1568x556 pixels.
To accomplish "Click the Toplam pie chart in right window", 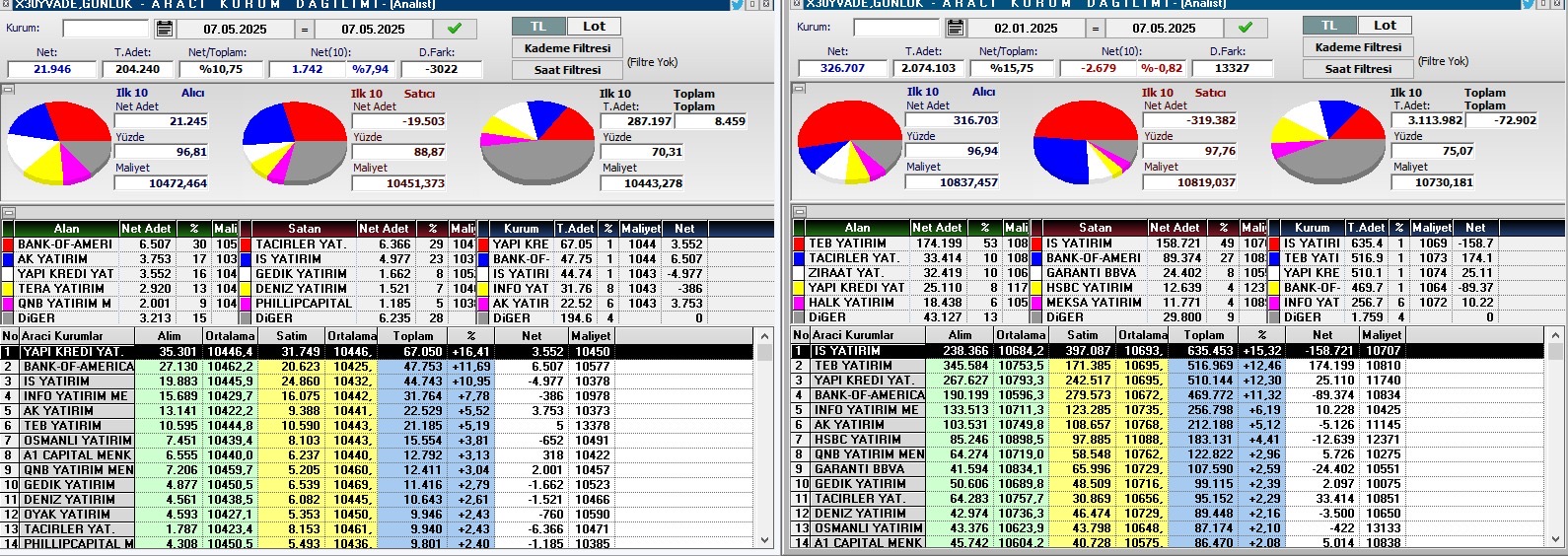I will 1328,142.
